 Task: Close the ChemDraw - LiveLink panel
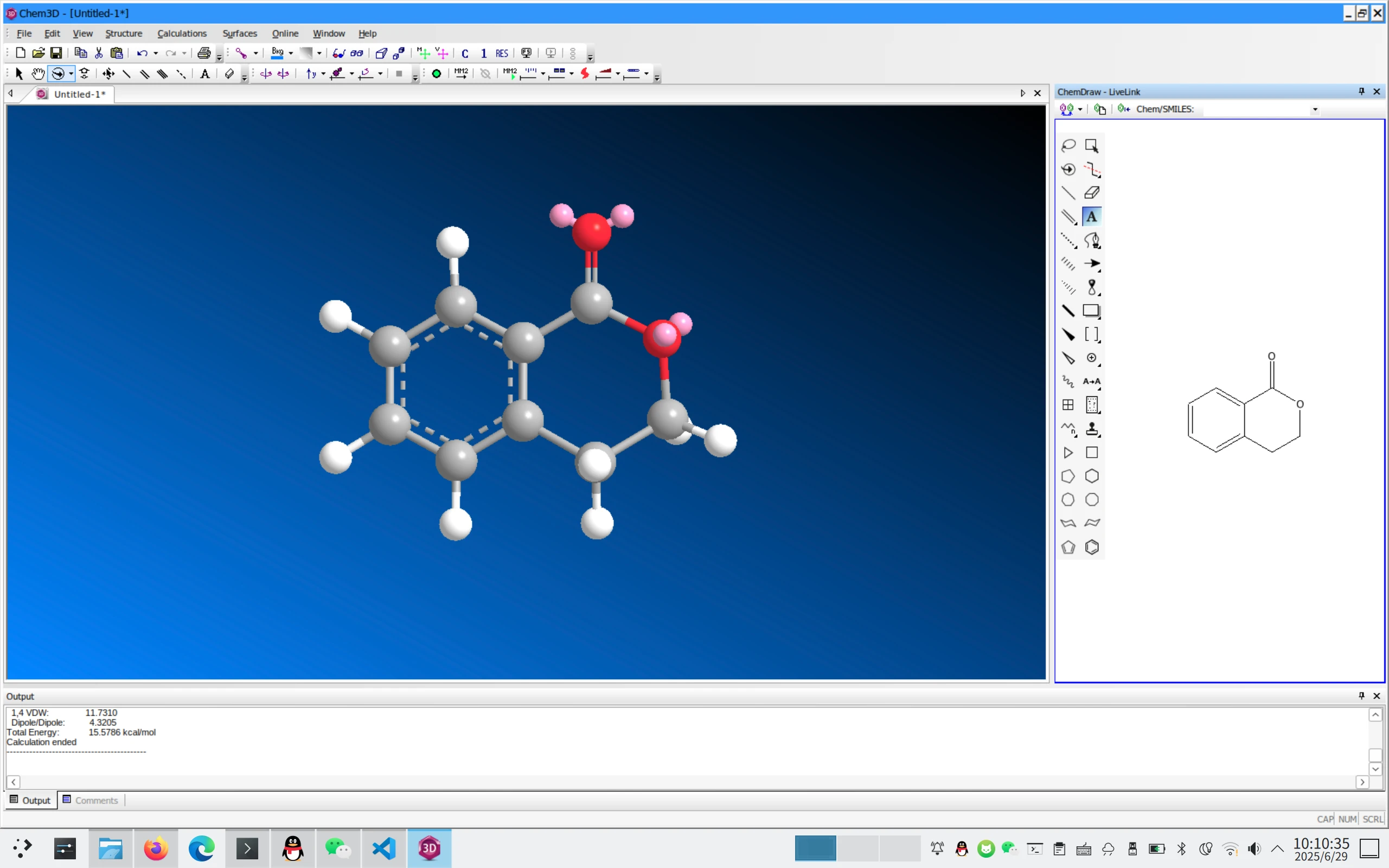(x=1377, y=92)
